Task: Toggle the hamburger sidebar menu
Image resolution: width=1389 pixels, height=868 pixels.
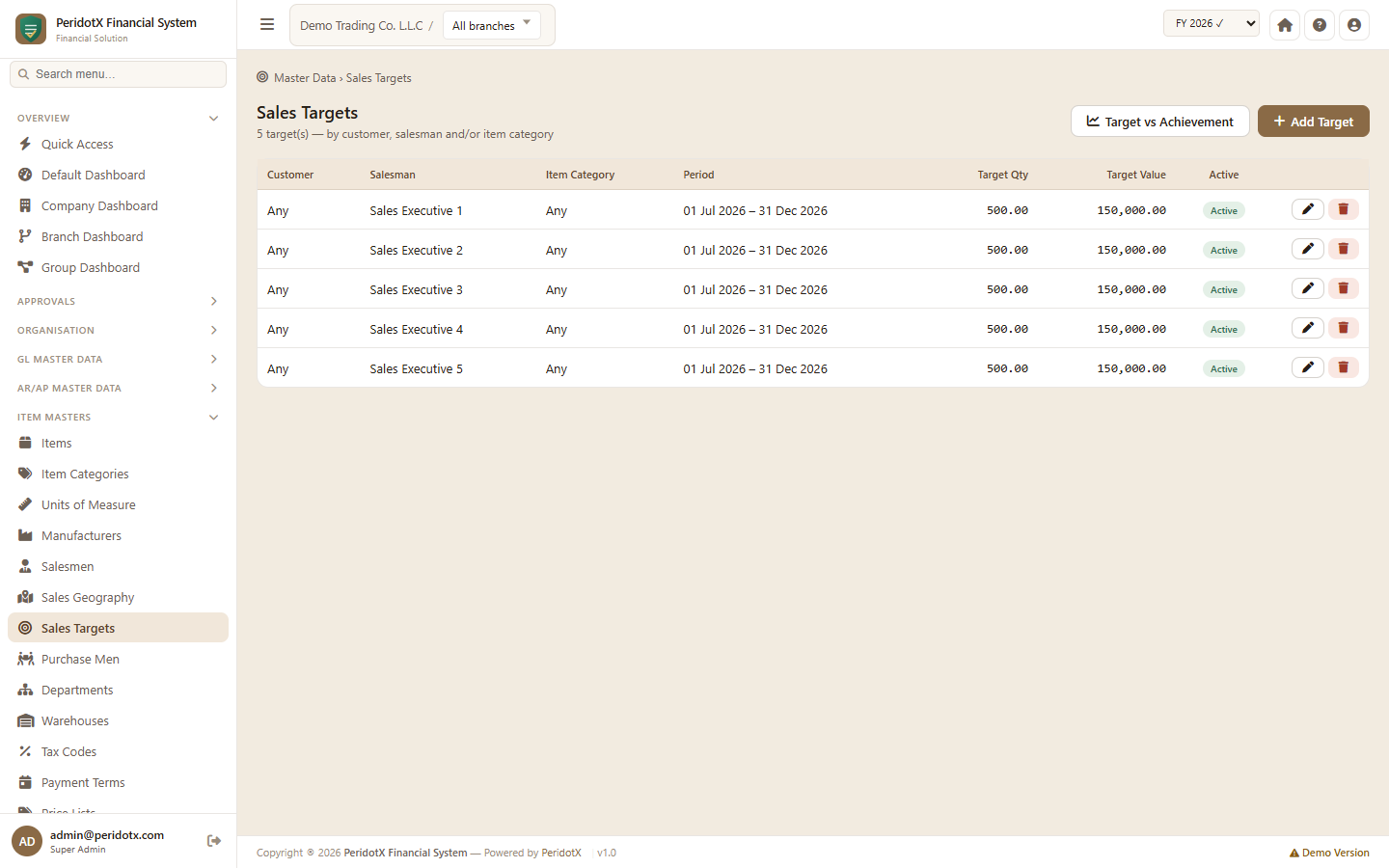Action: click(267, 25)
